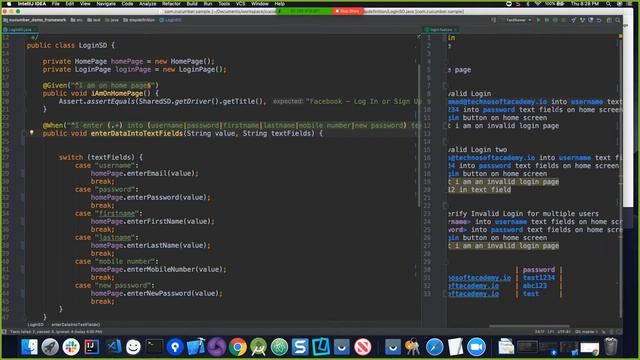Screen dimensions: 640x360
Task: Collapse feature file fold marker at line 33
Action: (x=445, y=293)
